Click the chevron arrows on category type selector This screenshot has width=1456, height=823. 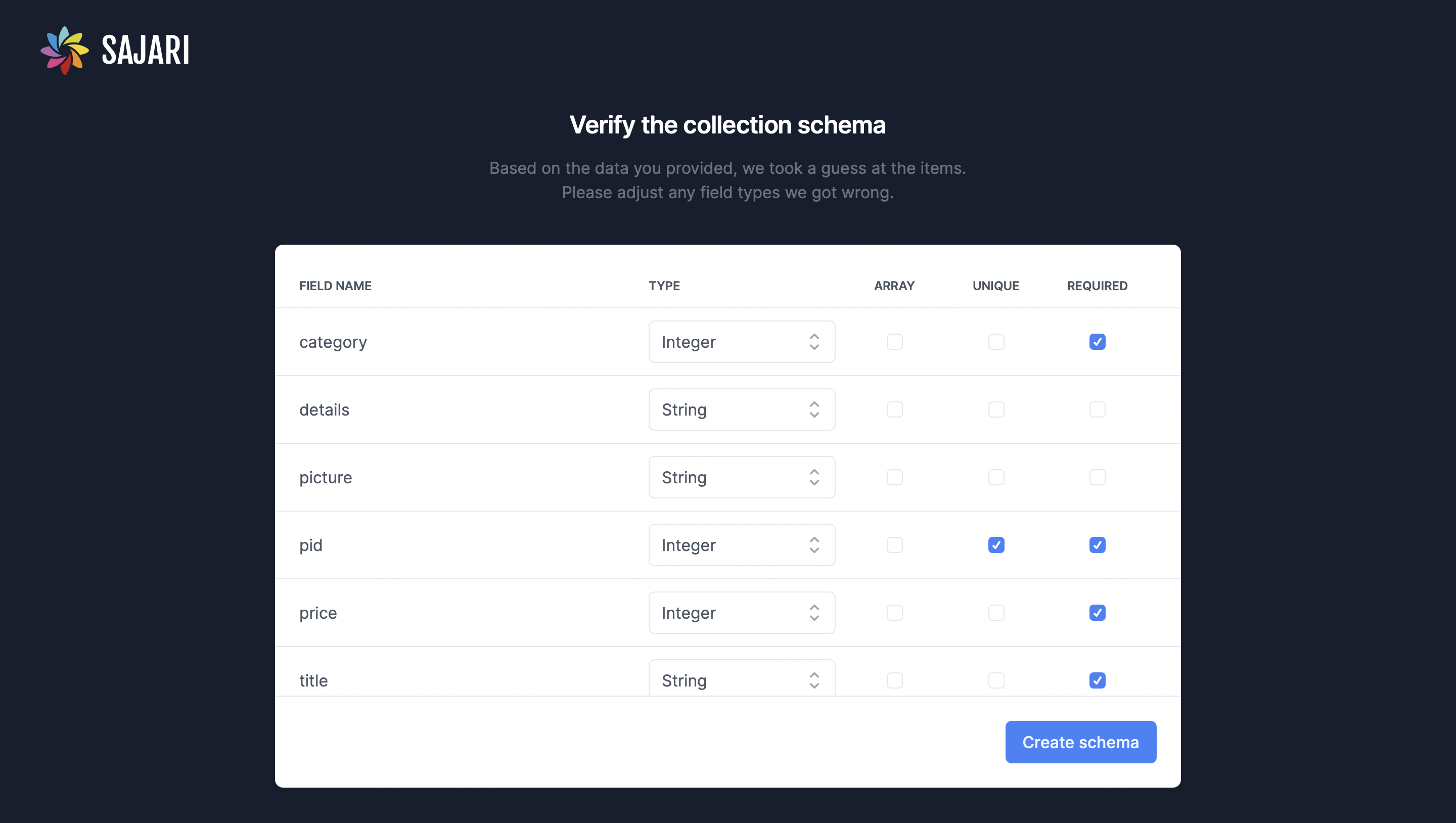[x=814, y=342]
